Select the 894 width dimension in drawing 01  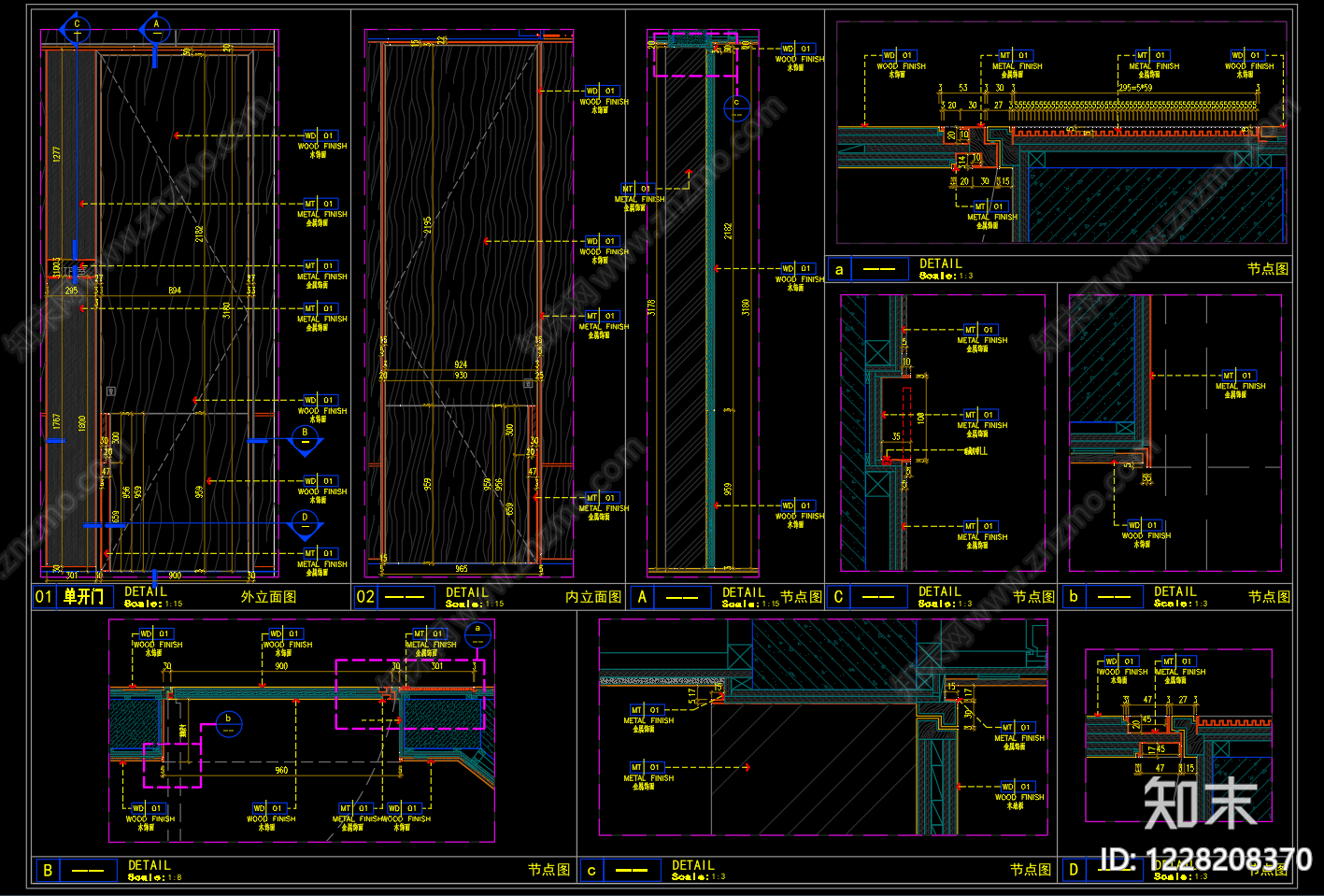click(x=175, y=291)
